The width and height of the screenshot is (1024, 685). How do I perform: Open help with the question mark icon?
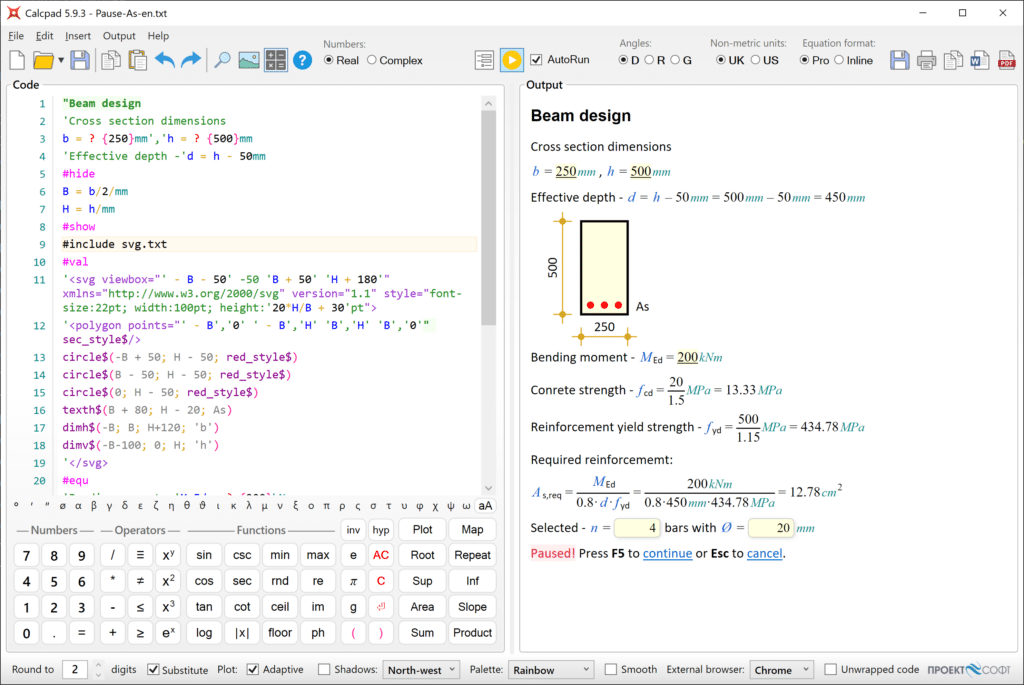(302, 61)
